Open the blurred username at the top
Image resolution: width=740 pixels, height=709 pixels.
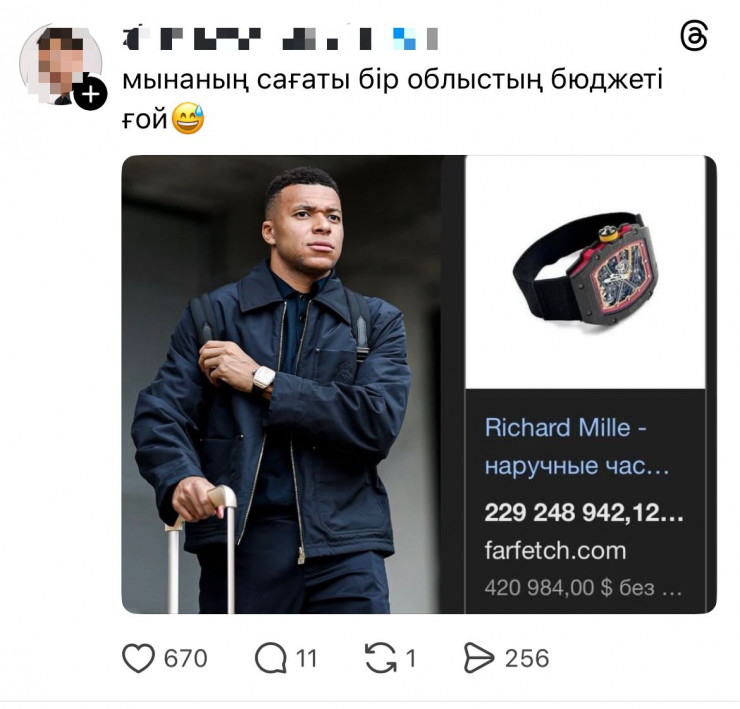(280, 38)
